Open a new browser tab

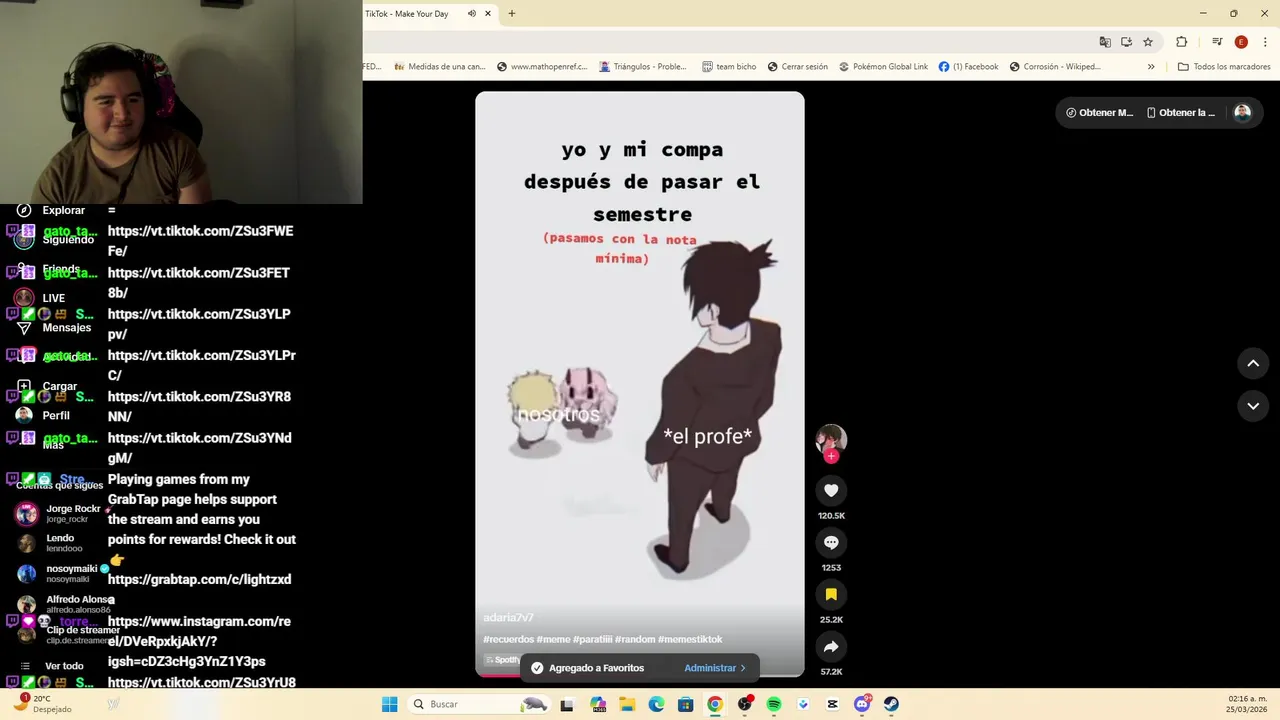point(512,14)
